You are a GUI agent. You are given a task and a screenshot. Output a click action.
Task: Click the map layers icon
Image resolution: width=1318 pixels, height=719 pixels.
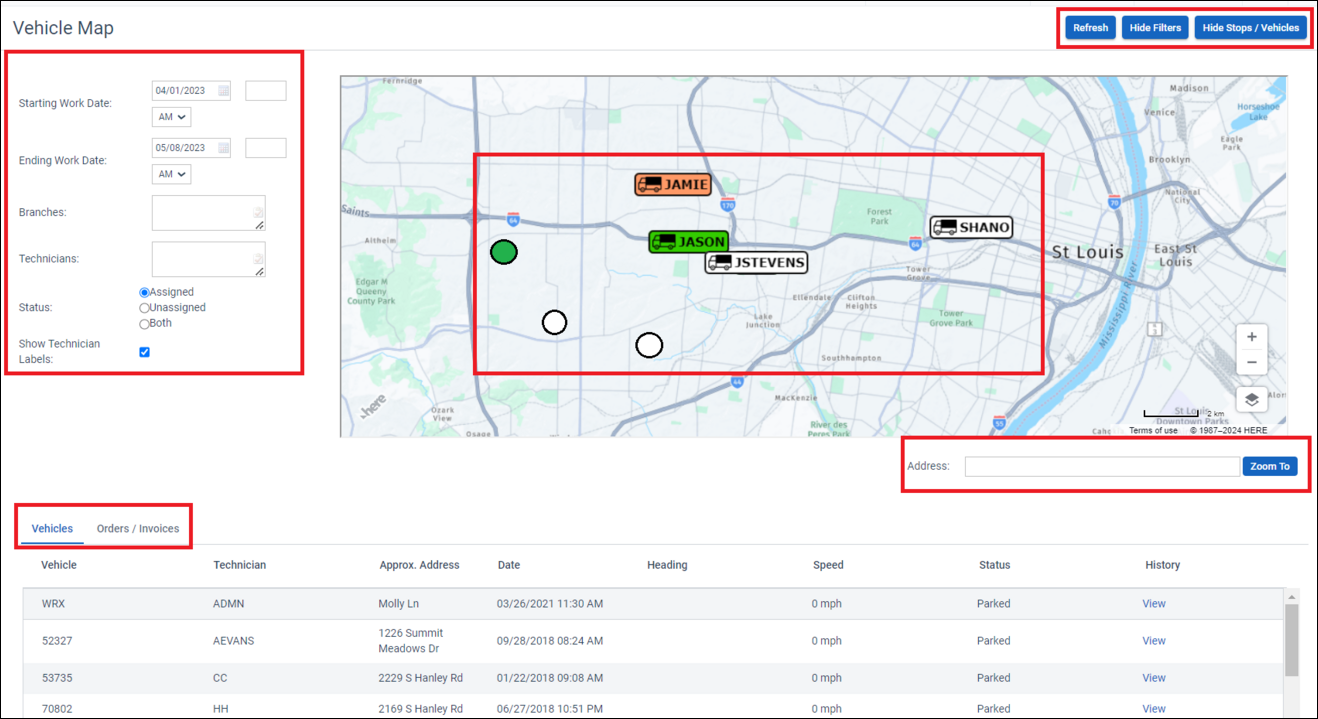coord(1251,399)
